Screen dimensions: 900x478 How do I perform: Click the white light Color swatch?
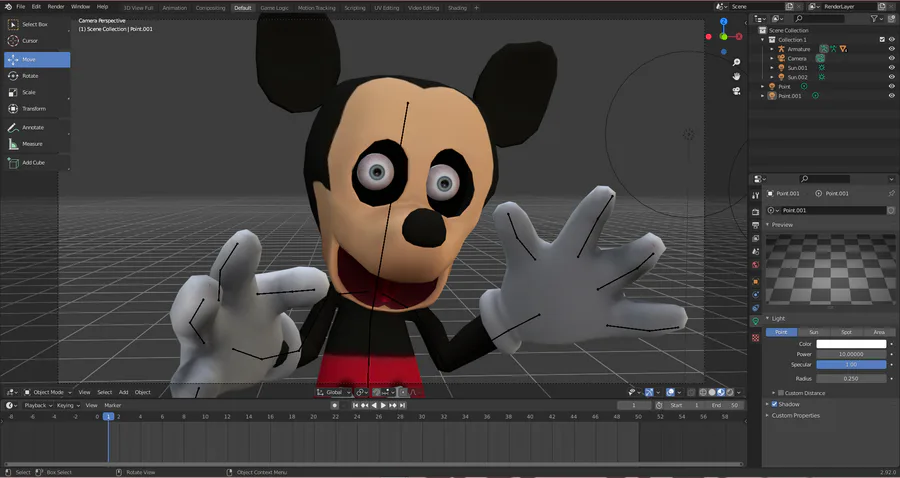[851, 344]
